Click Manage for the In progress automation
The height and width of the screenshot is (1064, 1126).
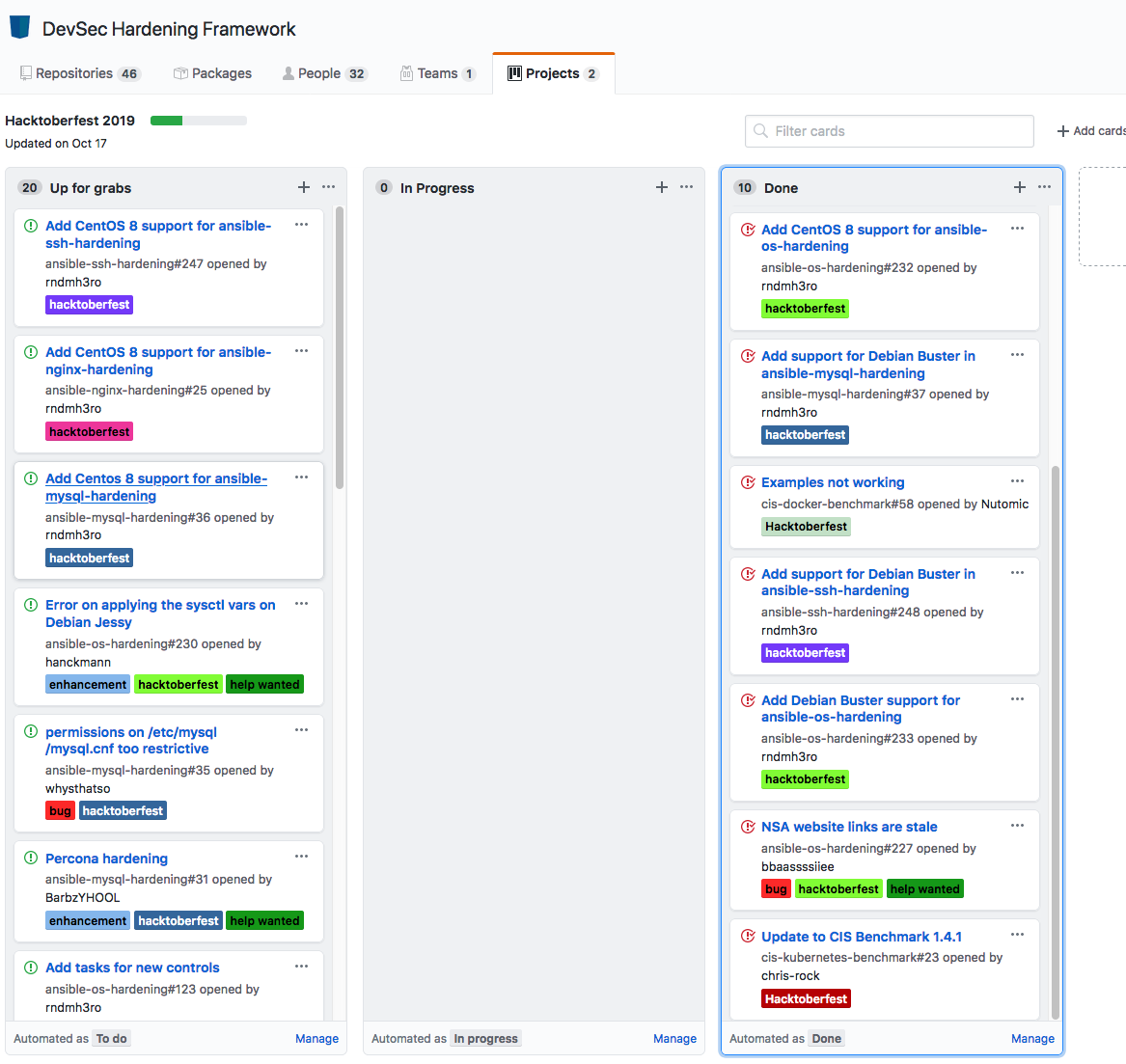(x=675, y=1038)
